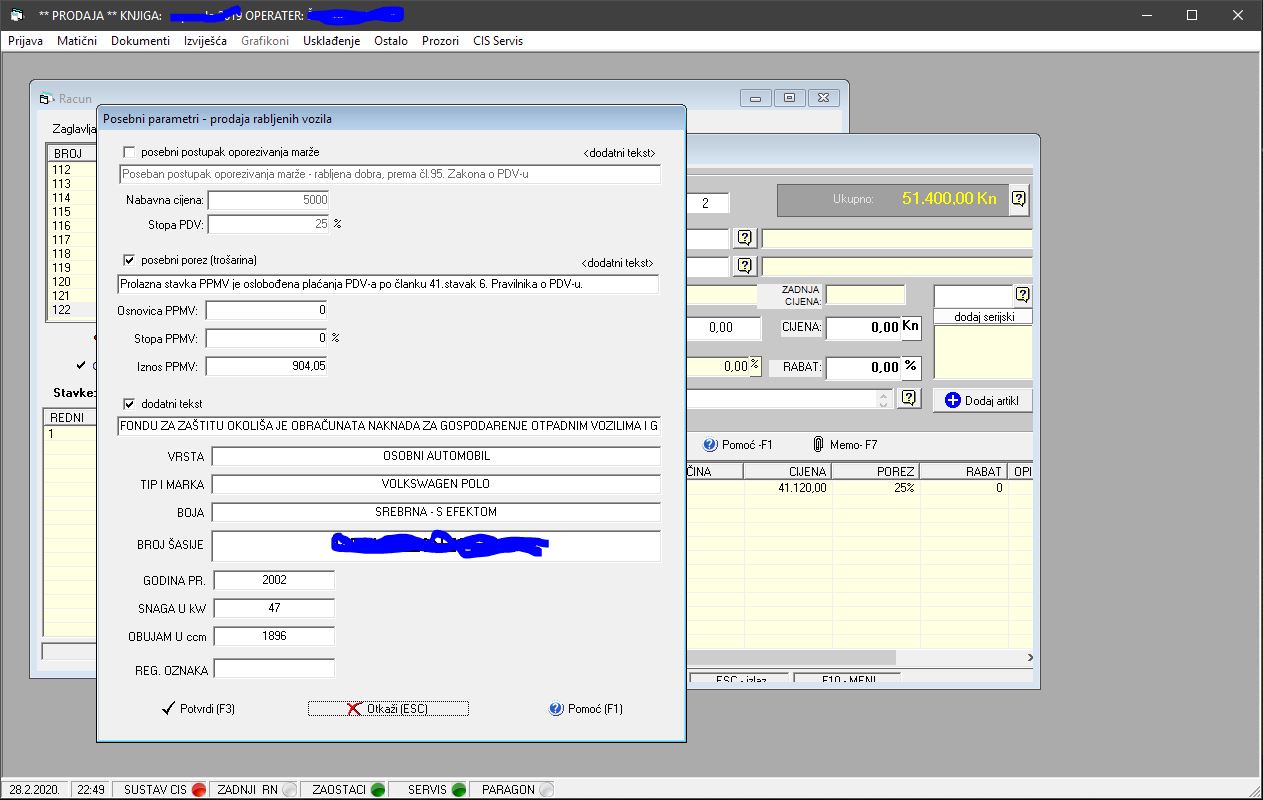Click the stepper arrows beside Dodaj artikl lookup

(x=883, y=398)
